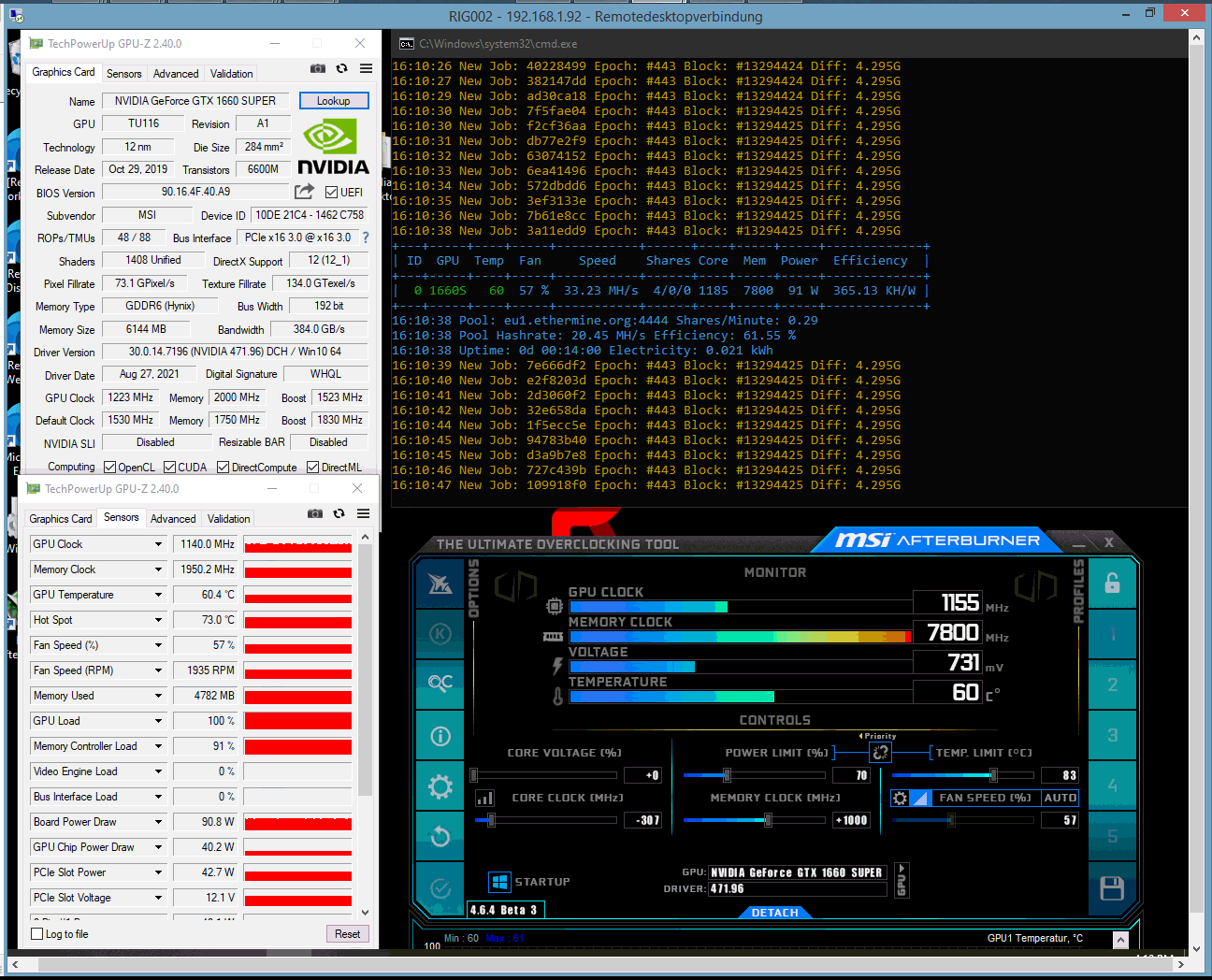1212x980 pixels.
Task: Click the user-defined fan curve triangle icon
Action: pyautogui.click(x=920, y=798)
